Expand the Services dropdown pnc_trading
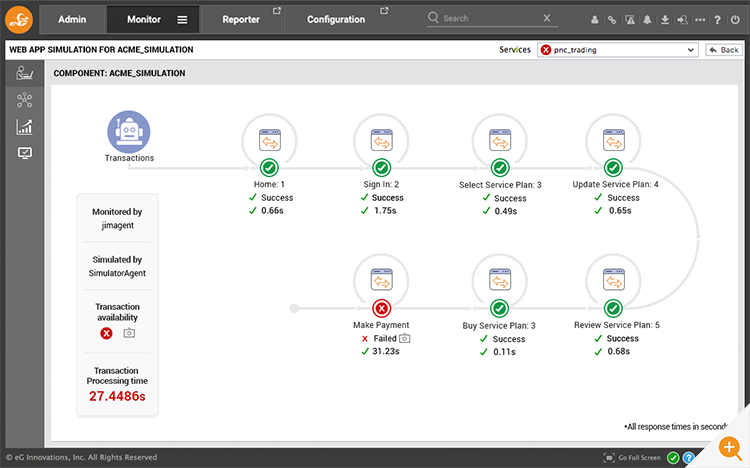The image size is (750, 468). pyautogui.click(x=618, y=50)
